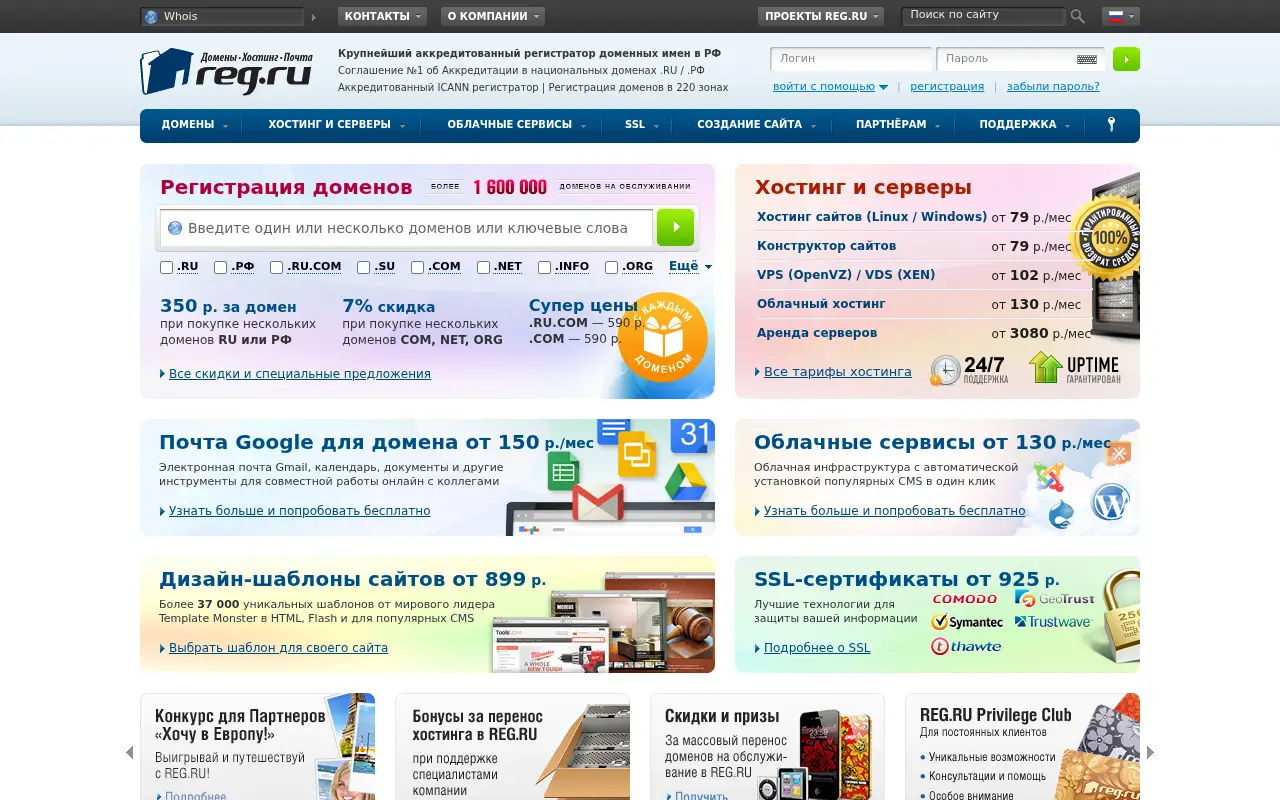Click the Пароль input field

click(1020, 59)
